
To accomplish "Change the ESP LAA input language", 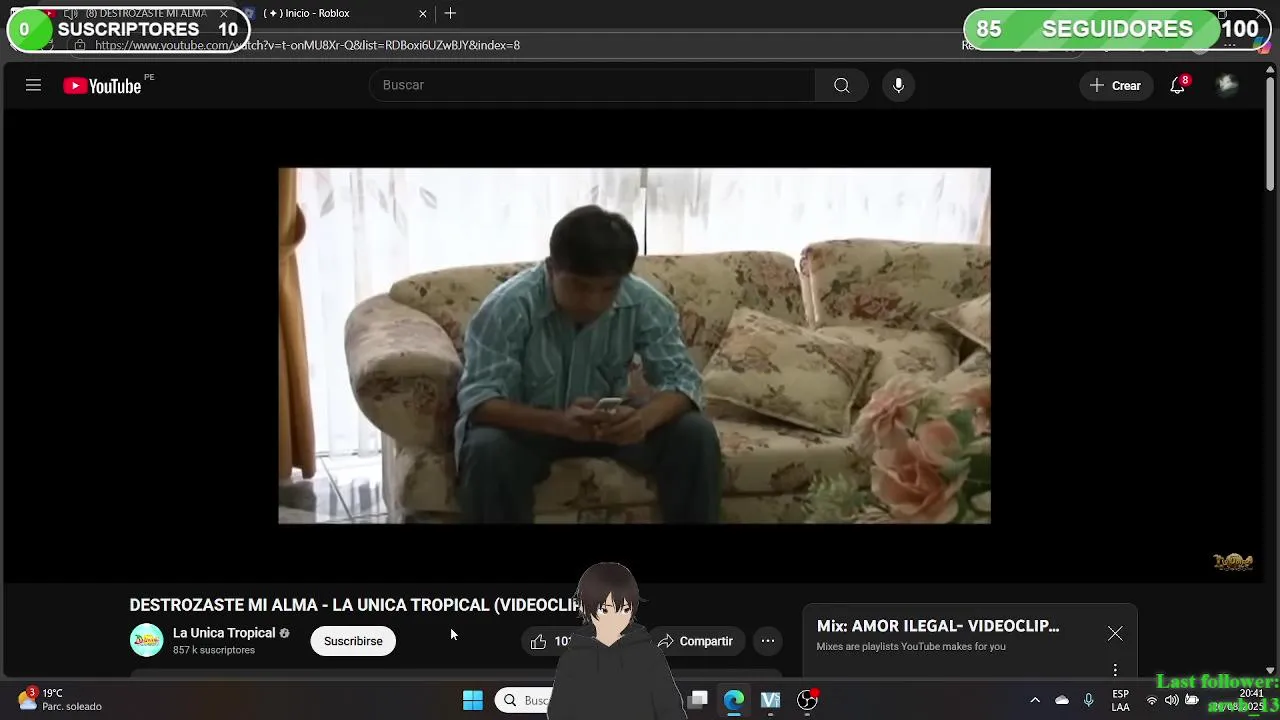I will 1121,700.
